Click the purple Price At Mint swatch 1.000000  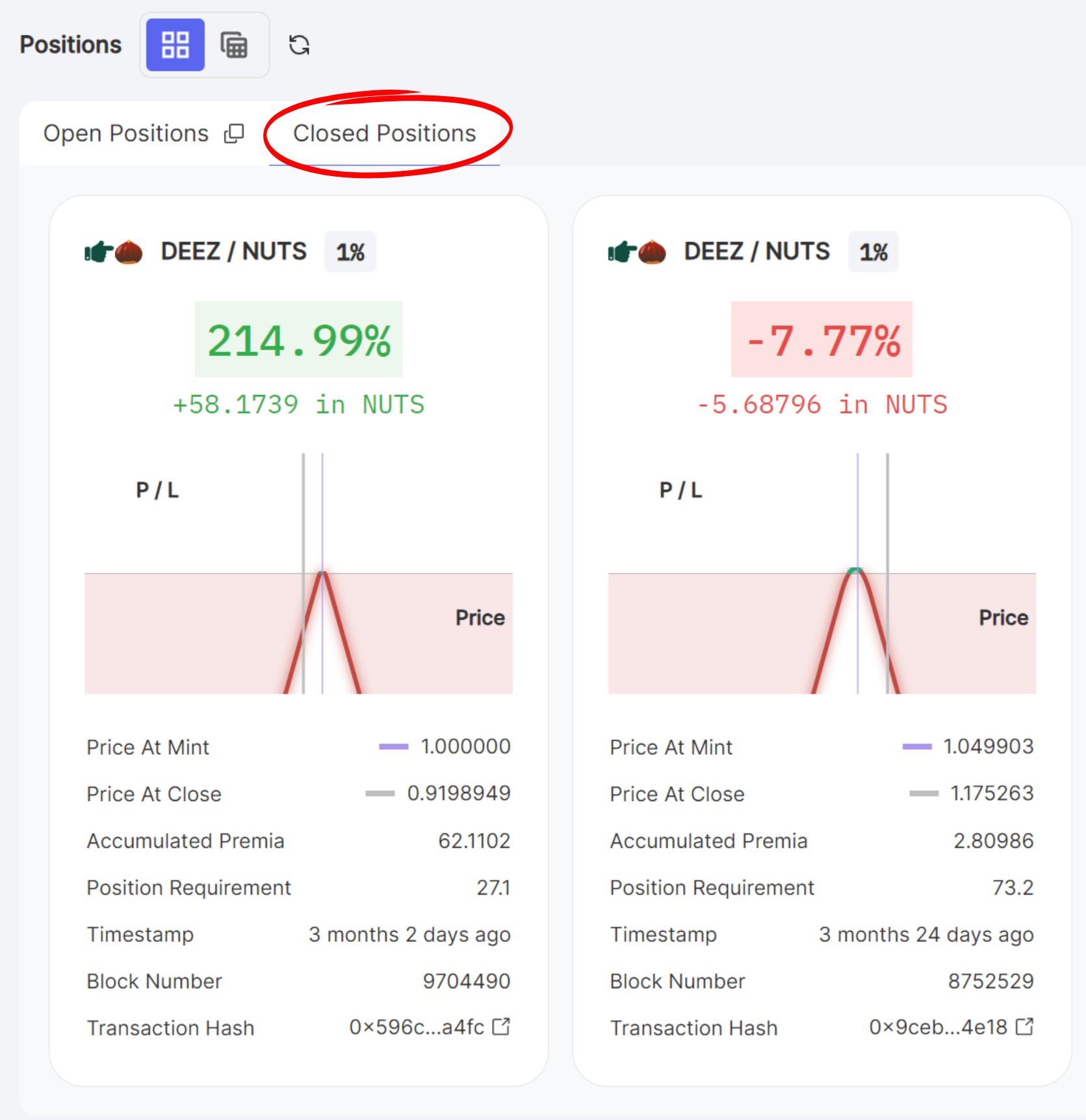[394, 746]
